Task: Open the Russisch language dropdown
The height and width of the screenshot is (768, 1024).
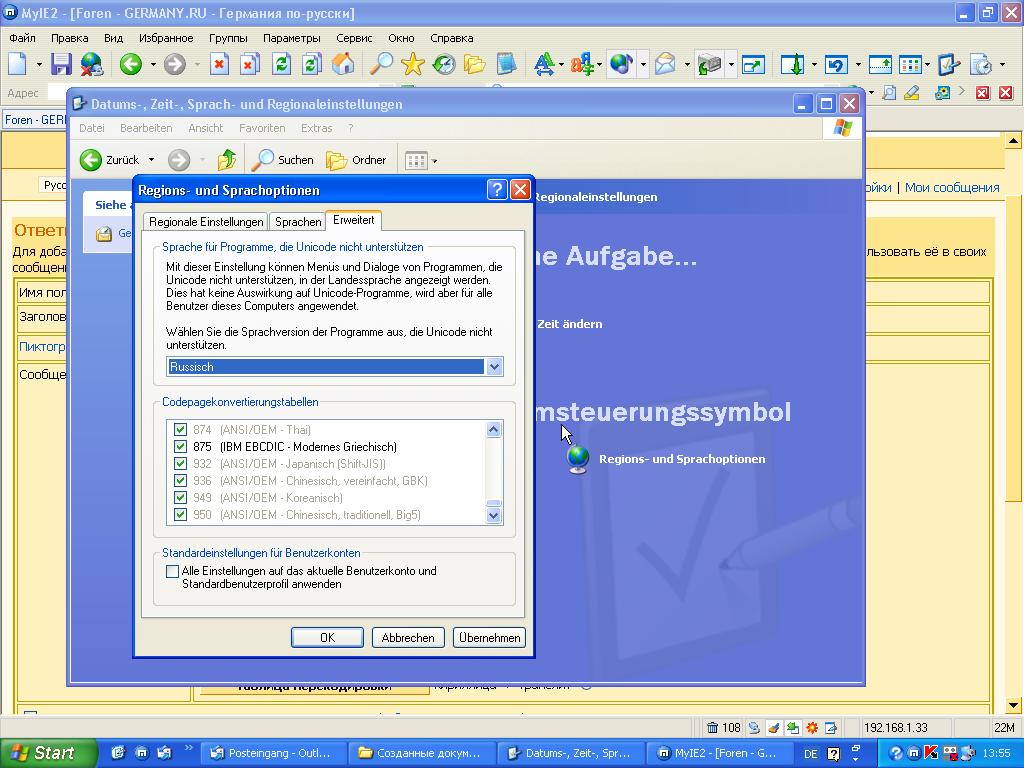Action: [x=494, y=366]
